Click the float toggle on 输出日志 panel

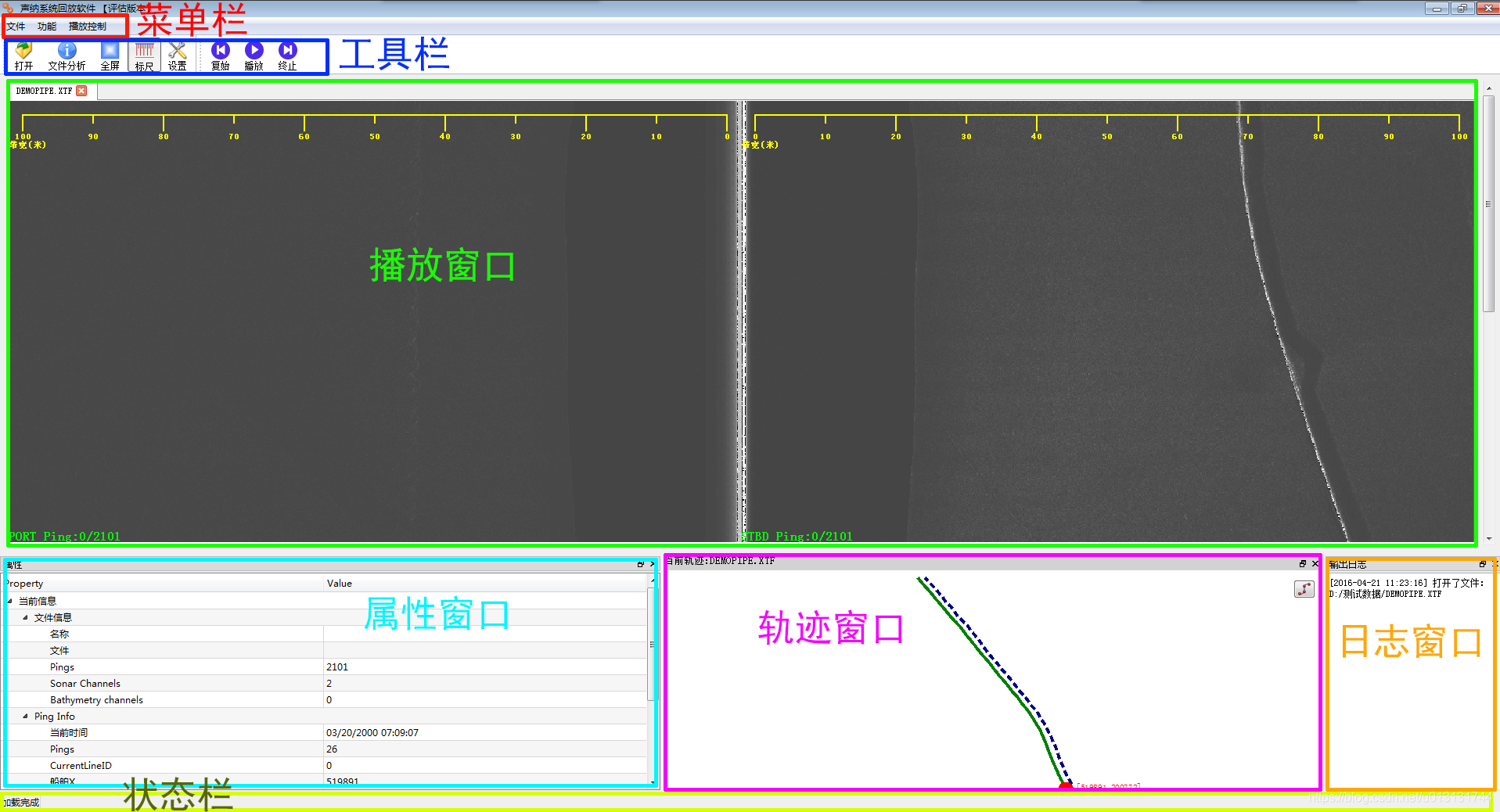tap(1483, 564)
